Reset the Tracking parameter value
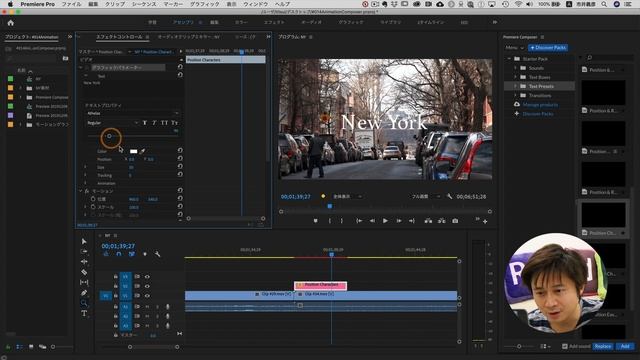 [180, 174]
